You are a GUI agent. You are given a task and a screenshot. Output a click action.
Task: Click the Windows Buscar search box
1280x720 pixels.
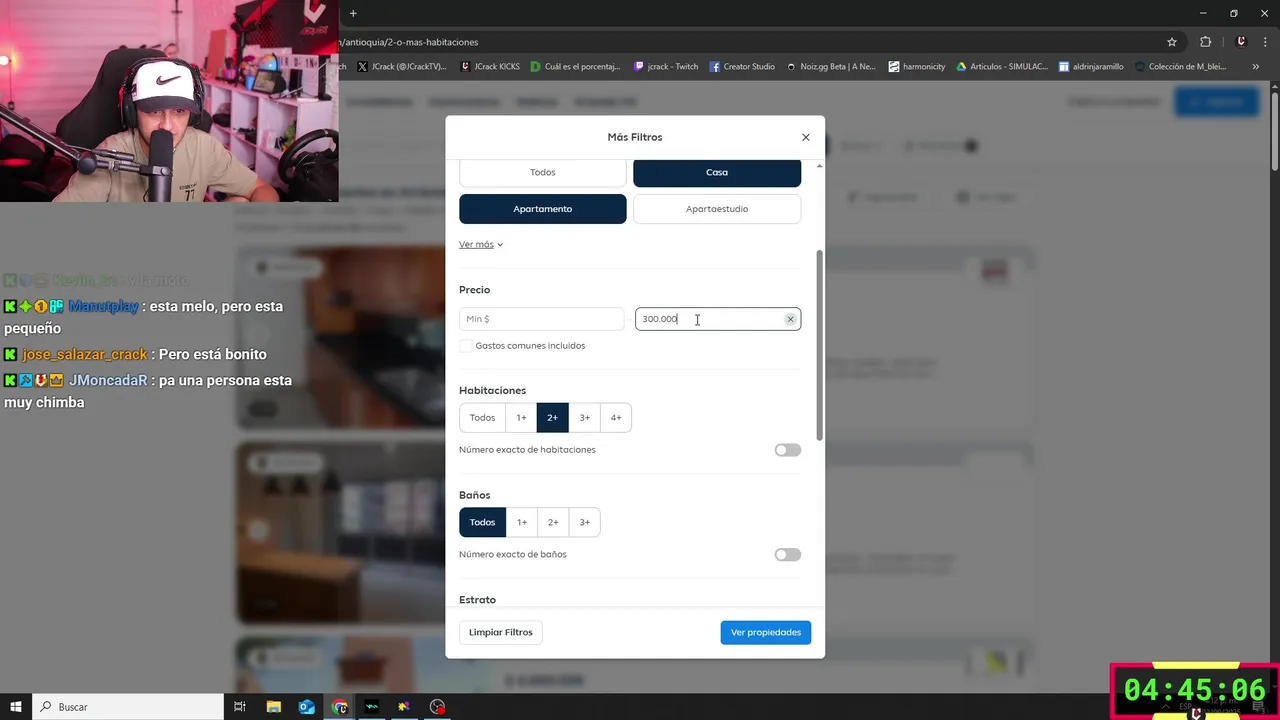[128, 707]
